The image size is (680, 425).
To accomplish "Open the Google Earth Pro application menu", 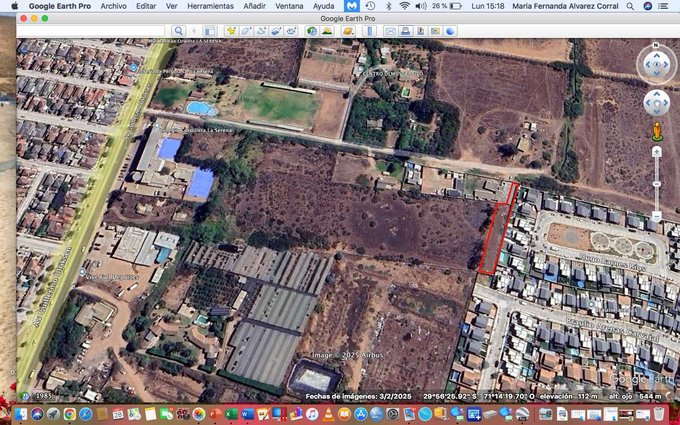I will [x=60, y=6].
